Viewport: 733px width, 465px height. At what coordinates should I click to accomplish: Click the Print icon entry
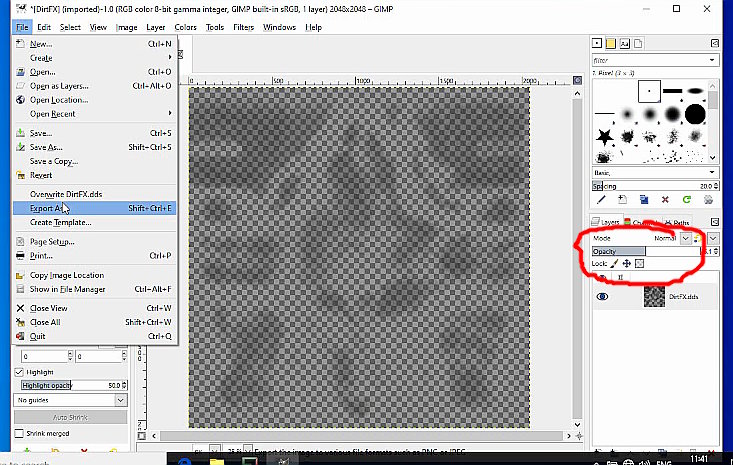(20, 256)
